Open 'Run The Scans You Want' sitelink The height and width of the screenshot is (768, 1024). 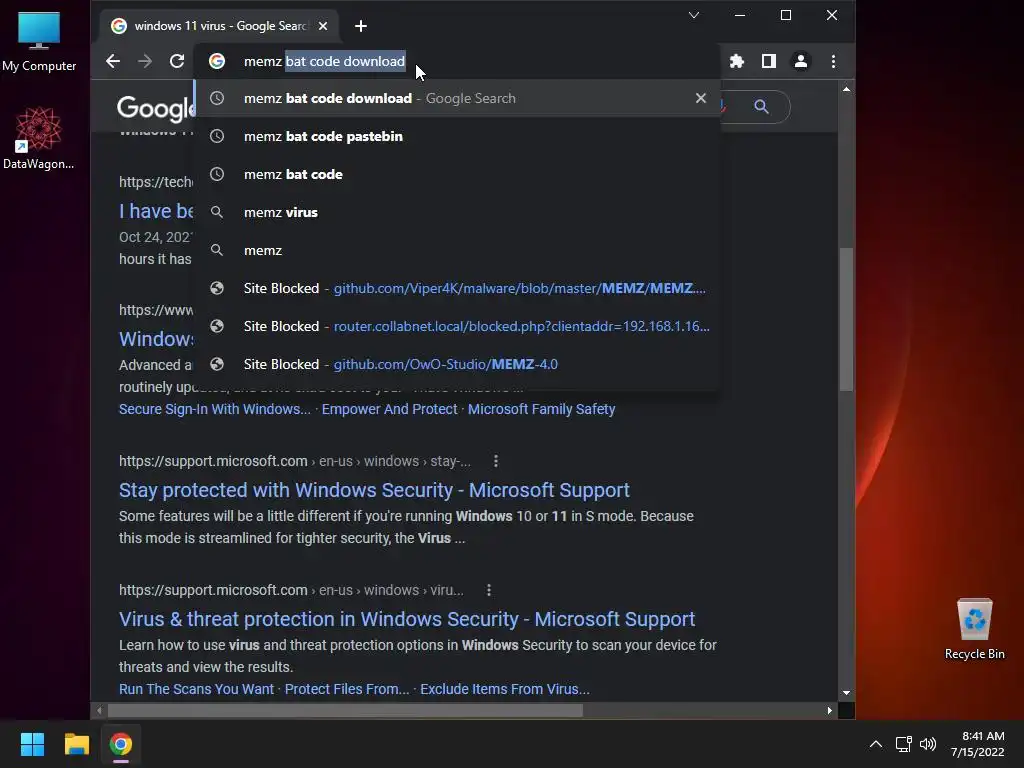coord(196,689)
